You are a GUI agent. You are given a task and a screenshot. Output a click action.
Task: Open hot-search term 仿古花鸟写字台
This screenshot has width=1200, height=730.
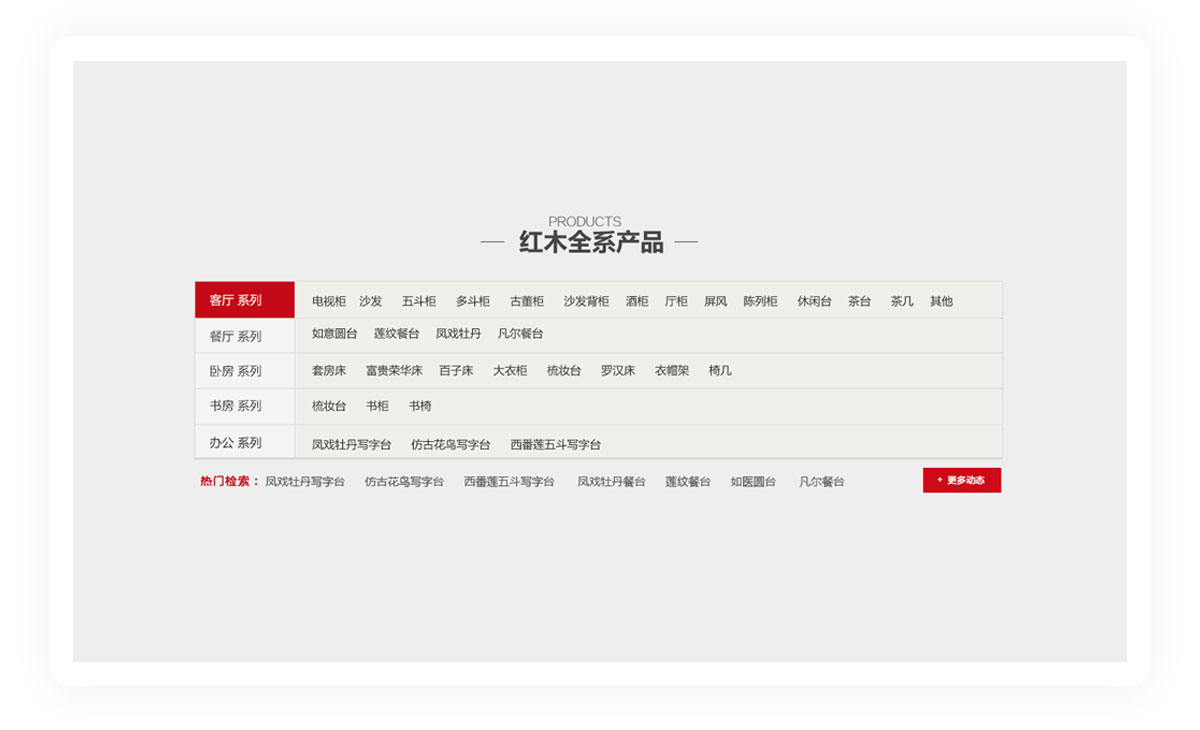click(404, 481)
